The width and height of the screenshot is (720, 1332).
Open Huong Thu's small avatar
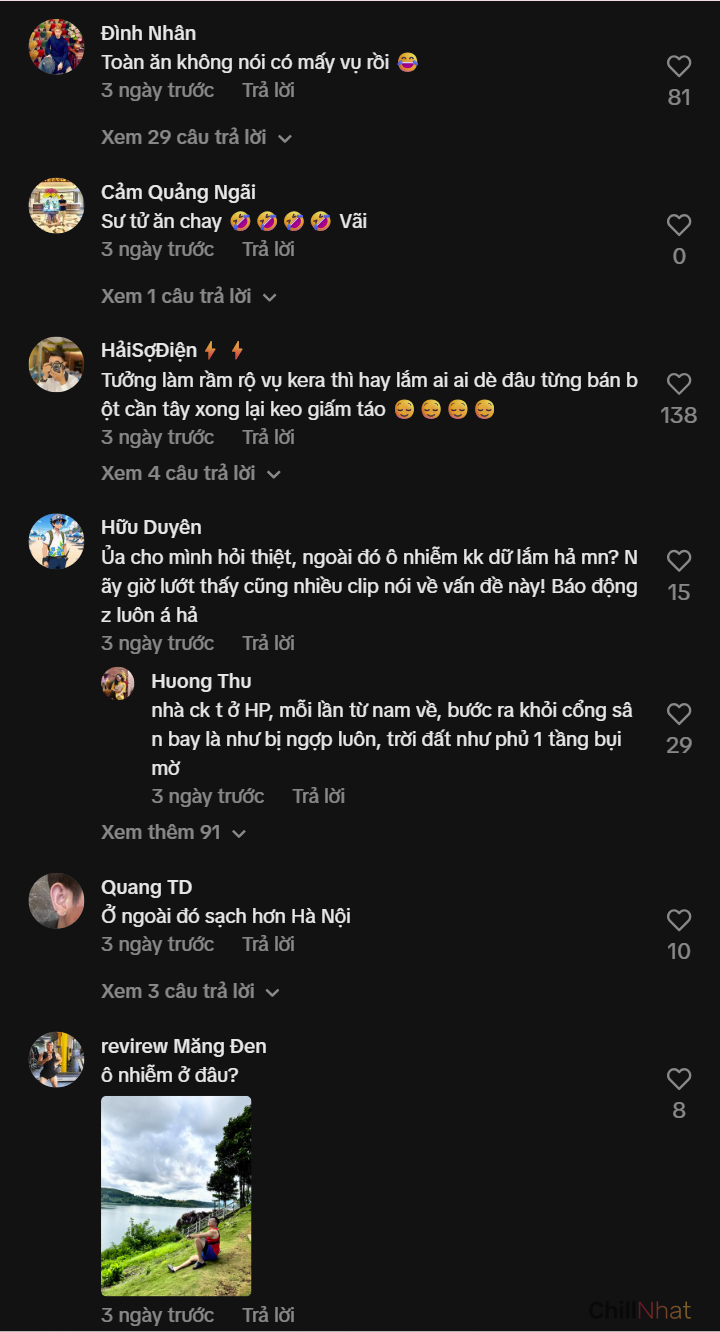click(118, 684)
